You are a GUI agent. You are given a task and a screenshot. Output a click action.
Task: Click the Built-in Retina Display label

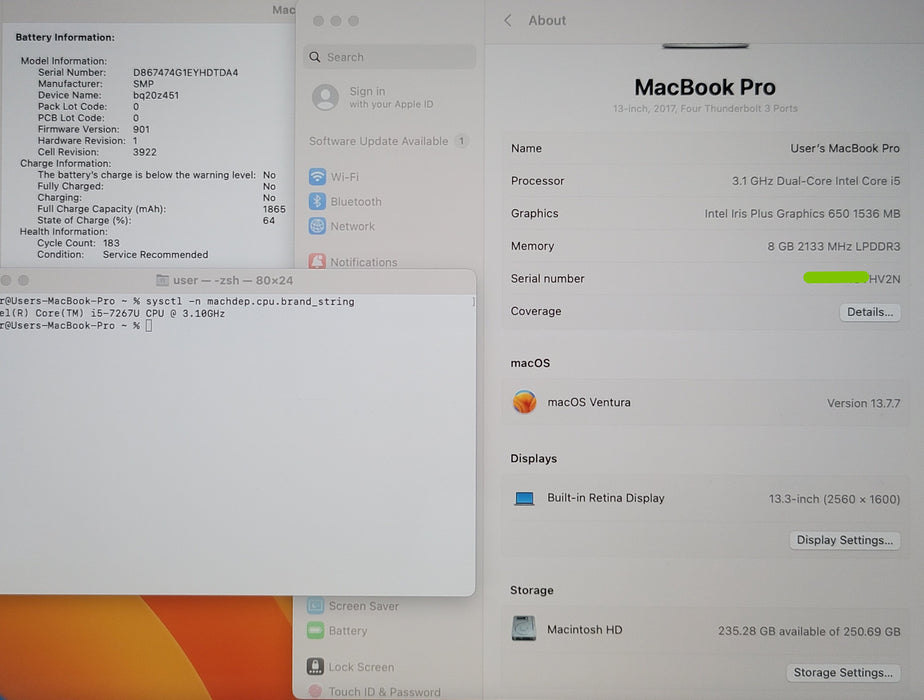(x=605, y=498)
